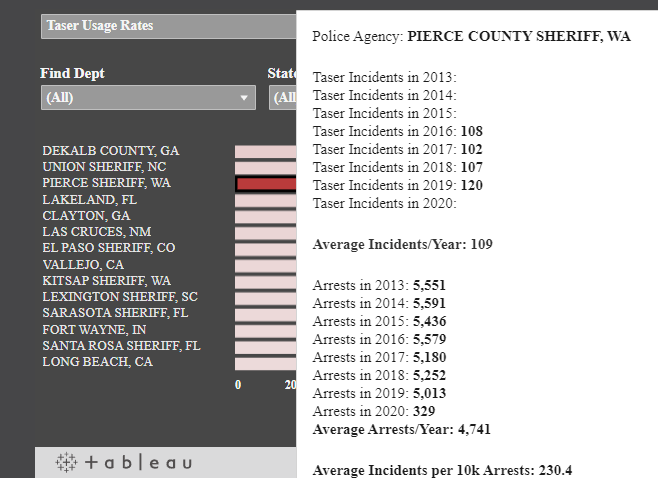658x478 pixels.
Task: Click the Lakeland, FL bar
Action: (x=266, y=200)
